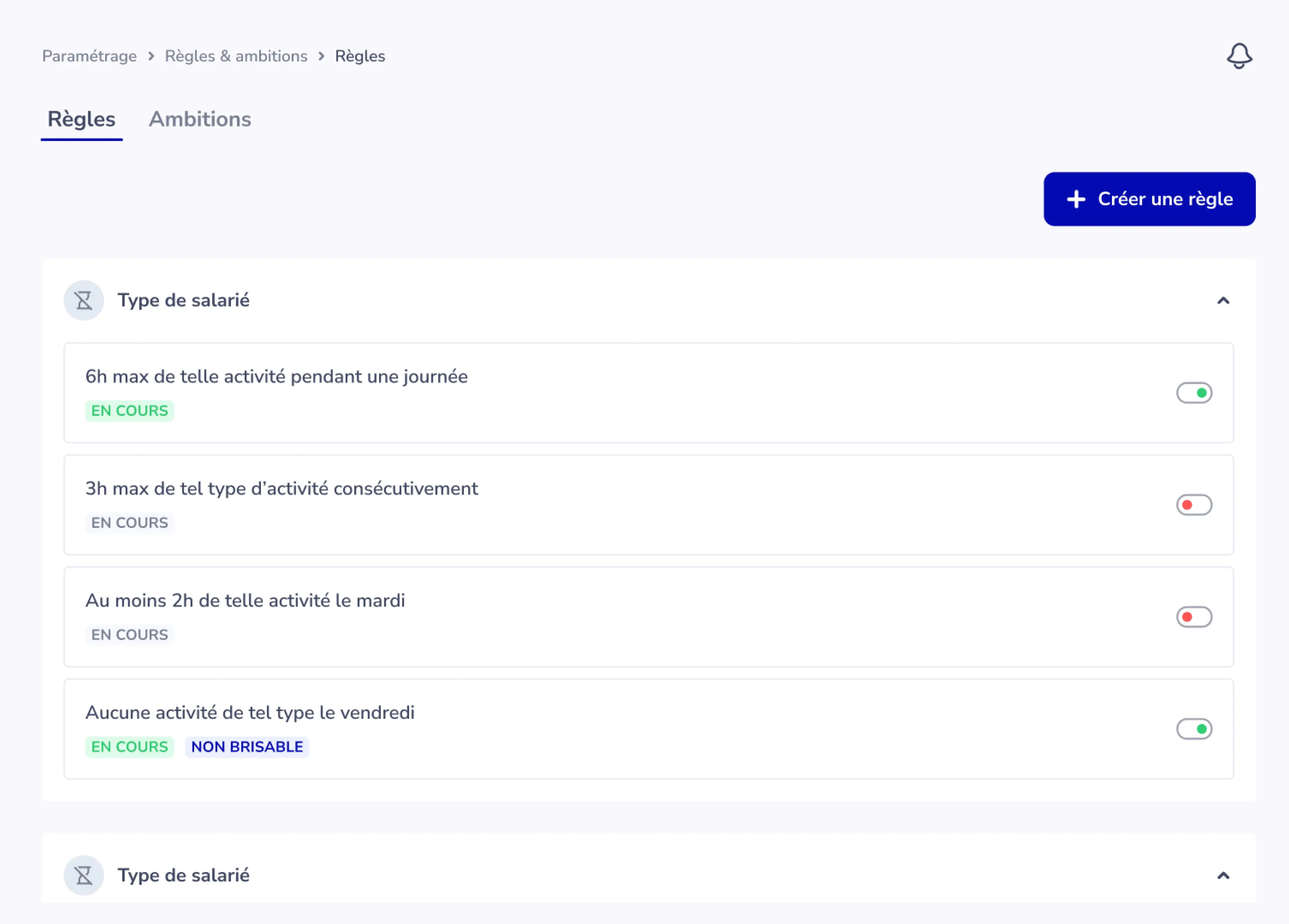1289x924 pixels.
Task: Enable the 3h max consécutivement rule toggle
Action: coord(1194,505)
